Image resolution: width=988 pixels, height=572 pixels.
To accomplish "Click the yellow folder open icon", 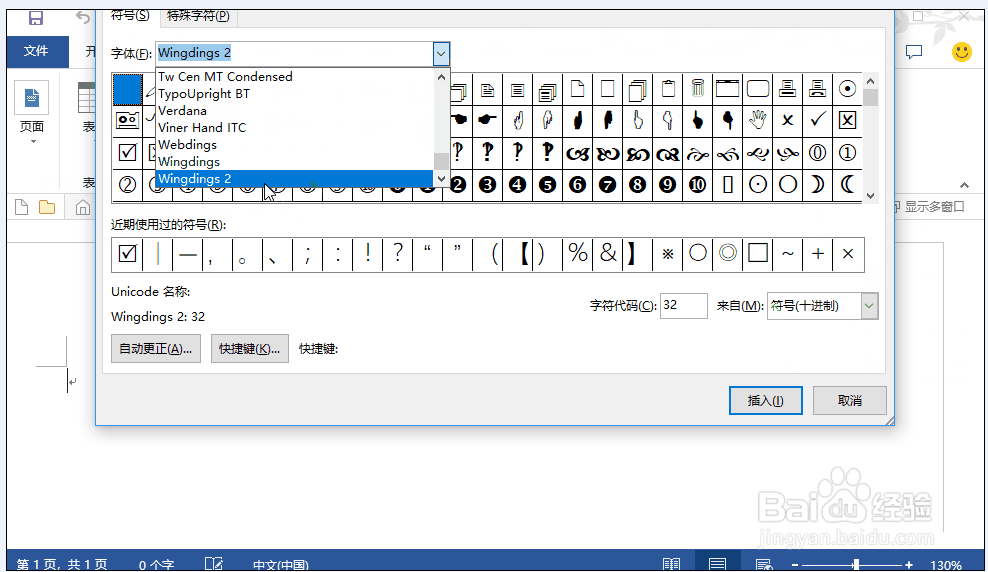I will (47, 207).
